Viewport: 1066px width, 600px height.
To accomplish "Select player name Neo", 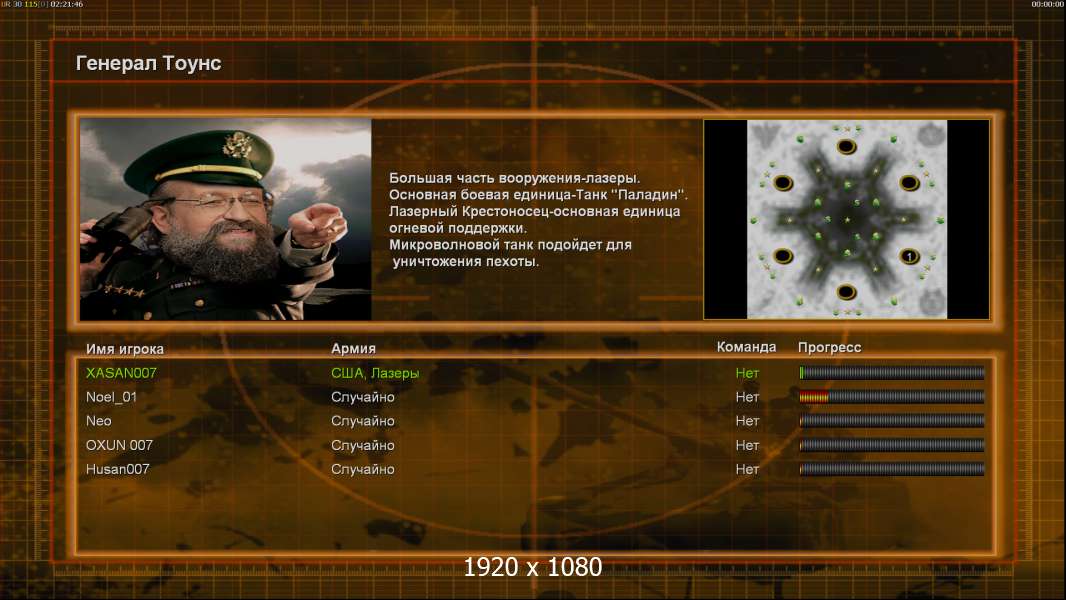I will 99,421.
